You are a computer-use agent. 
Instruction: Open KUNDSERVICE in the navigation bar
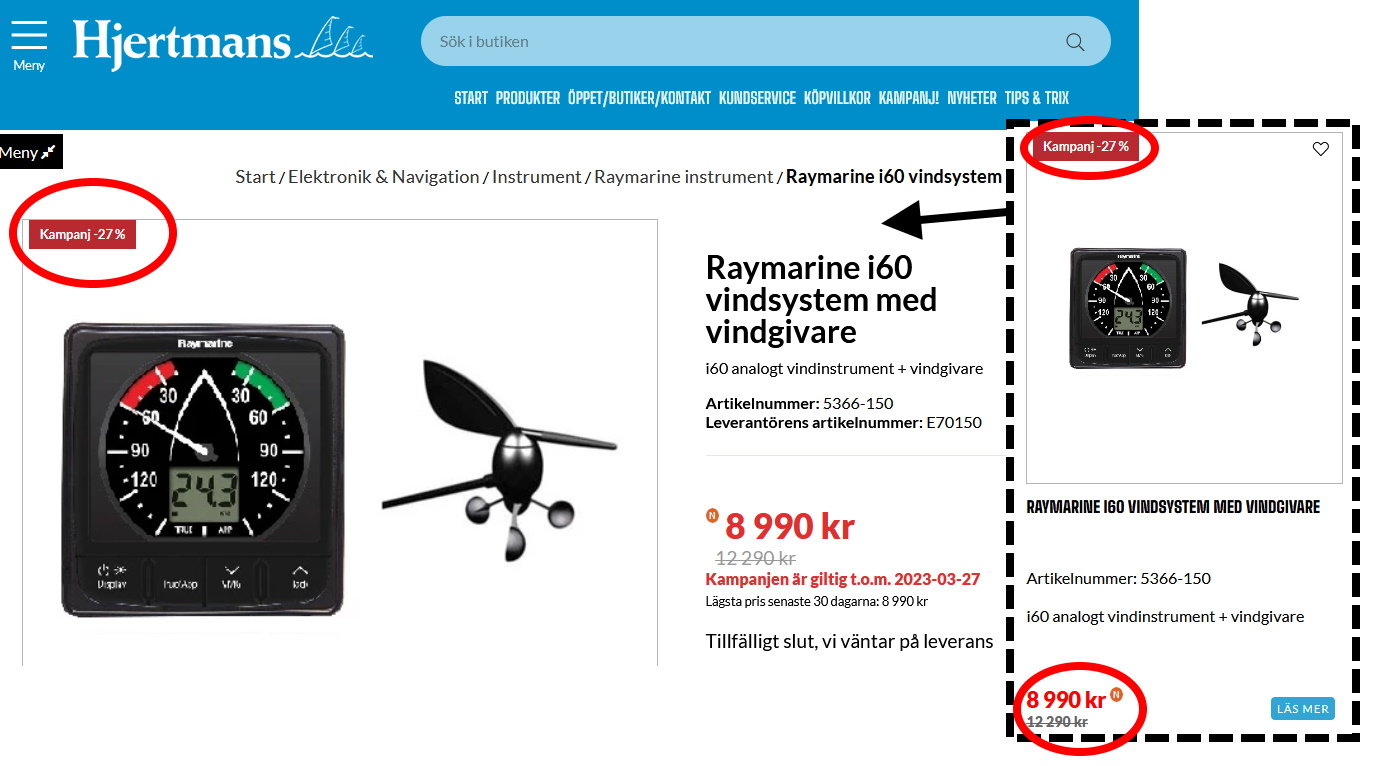click(x=757, y=98)
